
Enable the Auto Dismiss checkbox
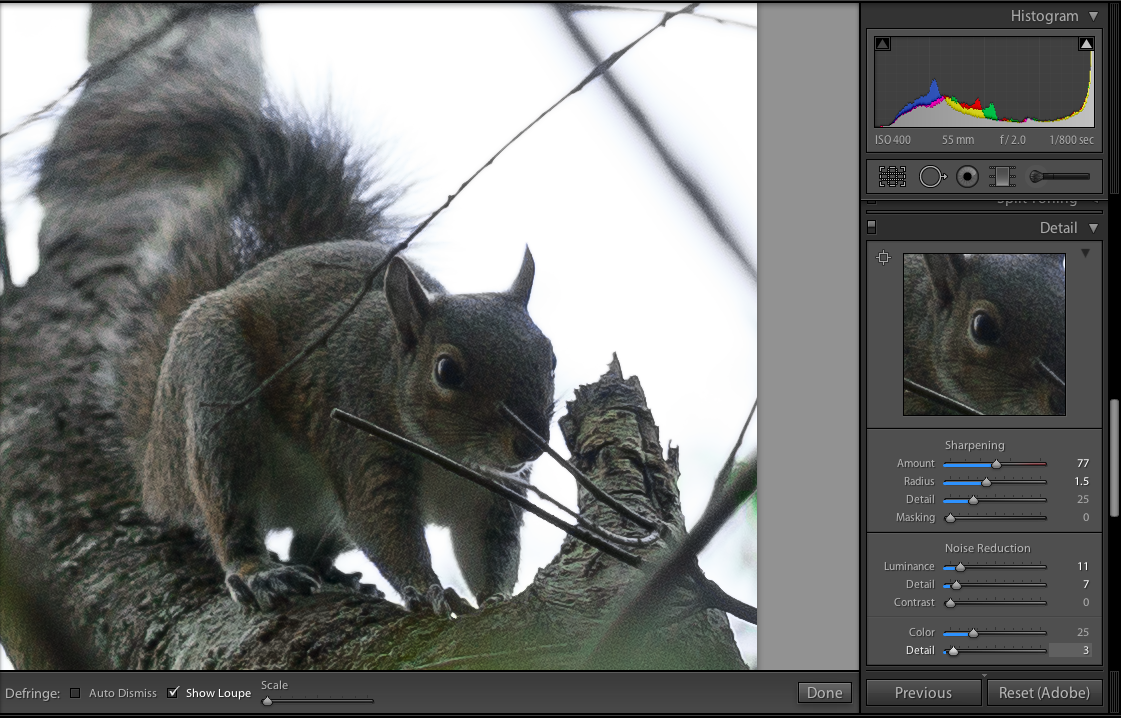point(75,693)
